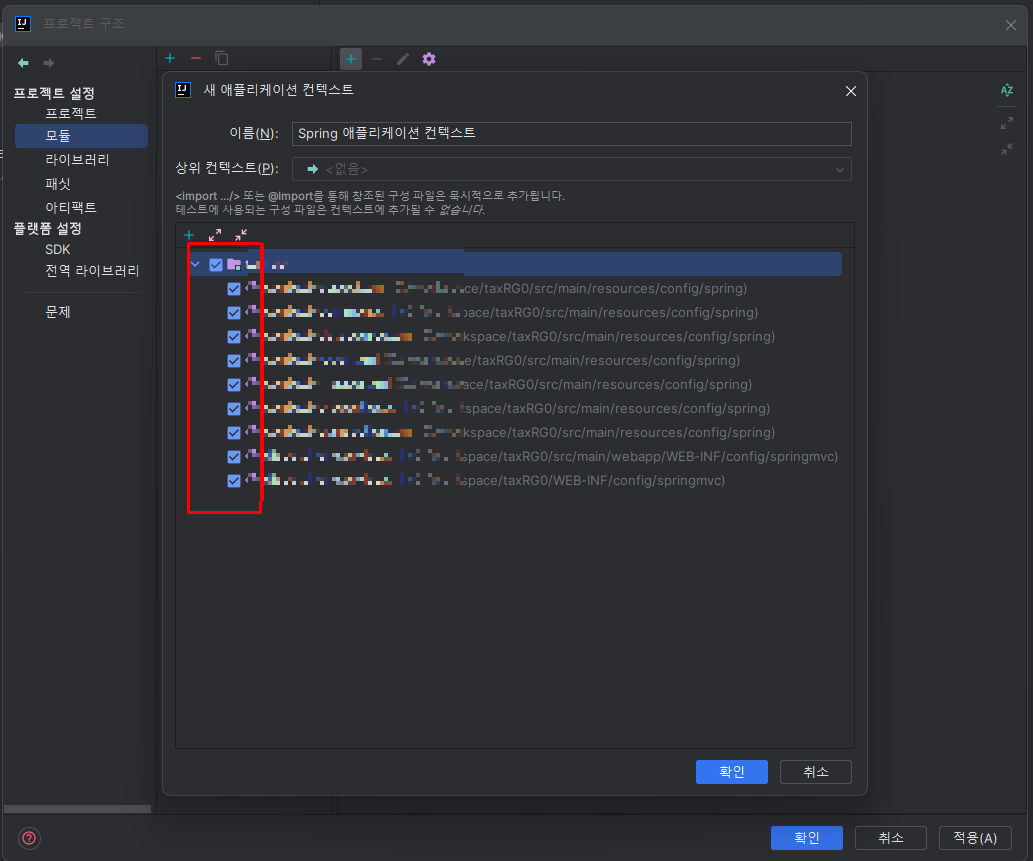Click the IntelliJ logo in dialog title
1033x861 pixels.
coord(182,90)
